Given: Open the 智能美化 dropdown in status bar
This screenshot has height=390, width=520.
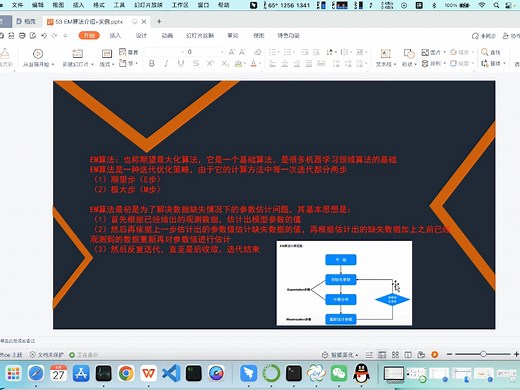Looking at the screenshot, I should pyautogui.click(x=340, y=355).
